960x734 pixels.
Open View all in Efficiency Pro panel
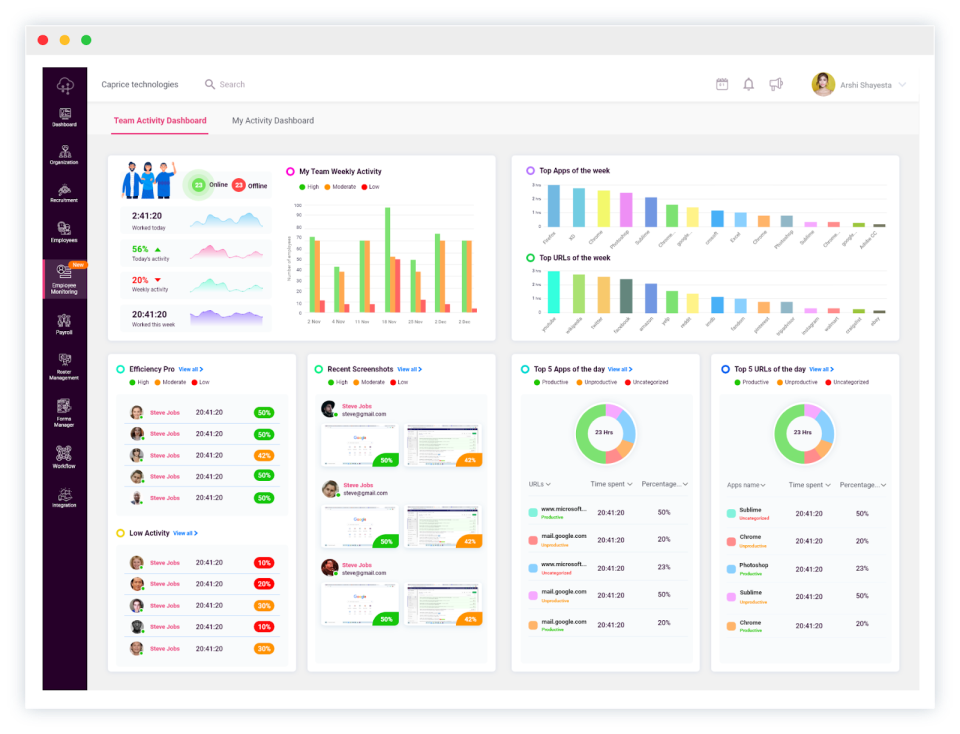coord(190,369)
